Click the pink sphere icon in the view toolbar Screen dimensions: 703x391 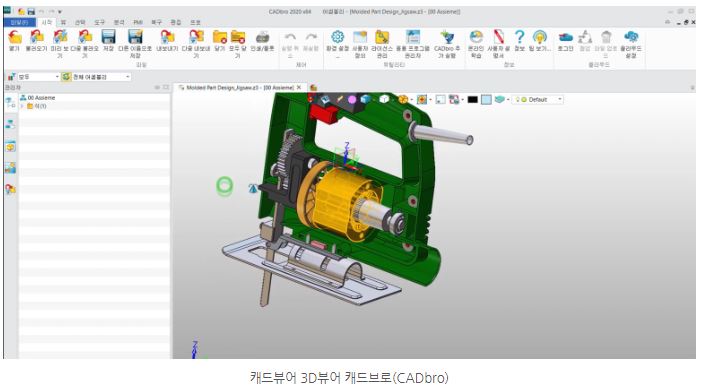pyautogui.click(x=352, y=100)
